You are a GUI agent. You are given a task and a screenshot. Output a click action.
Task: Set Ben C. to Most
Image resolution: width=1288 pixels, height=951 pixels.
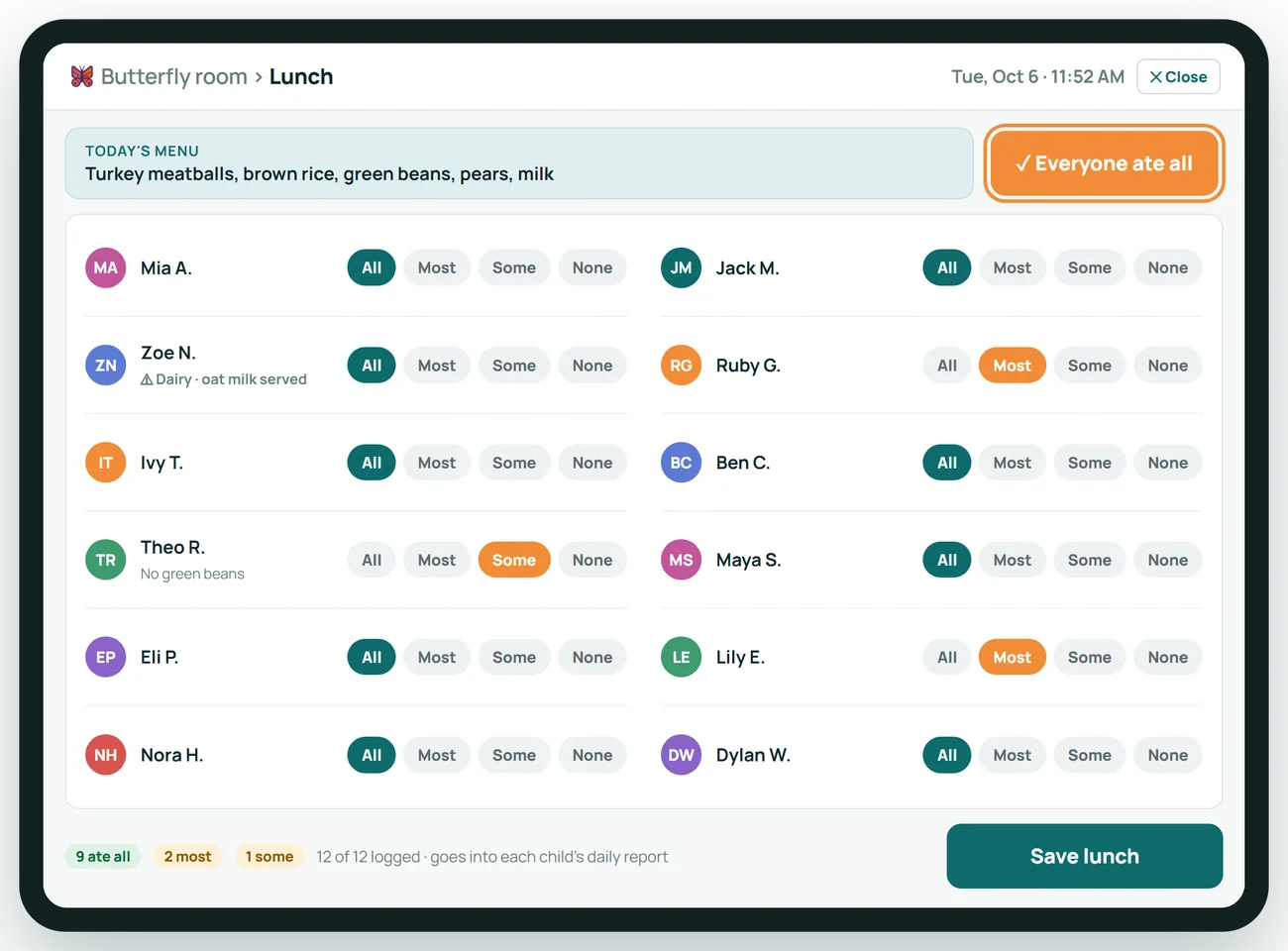coord(1013,463)
